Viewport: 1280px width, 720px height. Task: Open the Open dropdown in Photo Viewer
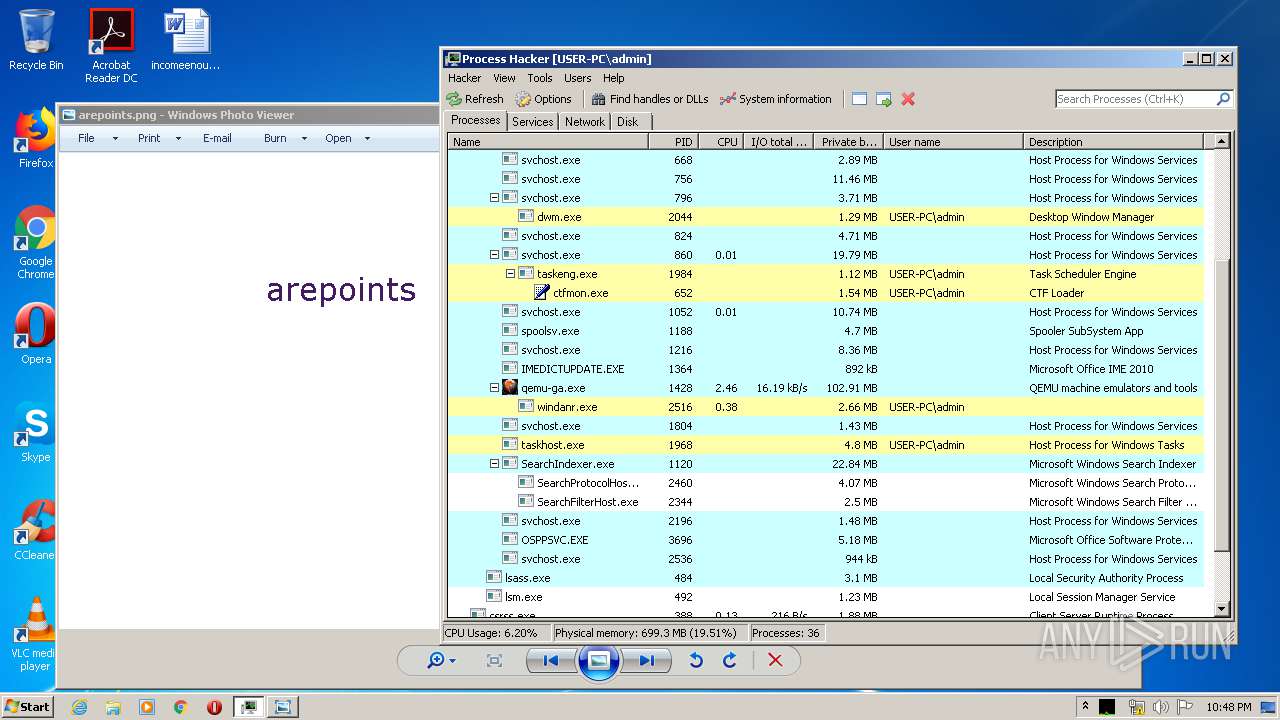pyautogui.click(x=347, y=138)
